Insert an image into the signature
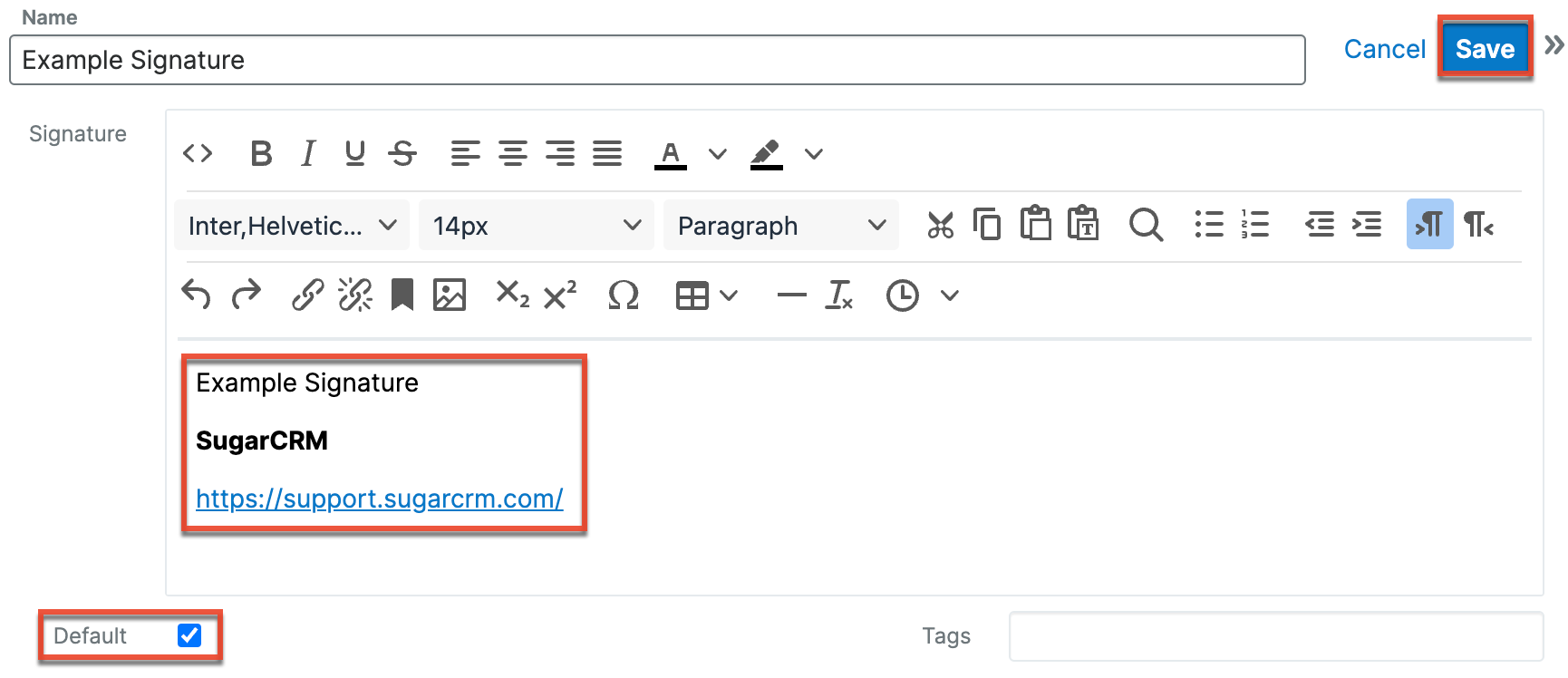 click(450, 295)
